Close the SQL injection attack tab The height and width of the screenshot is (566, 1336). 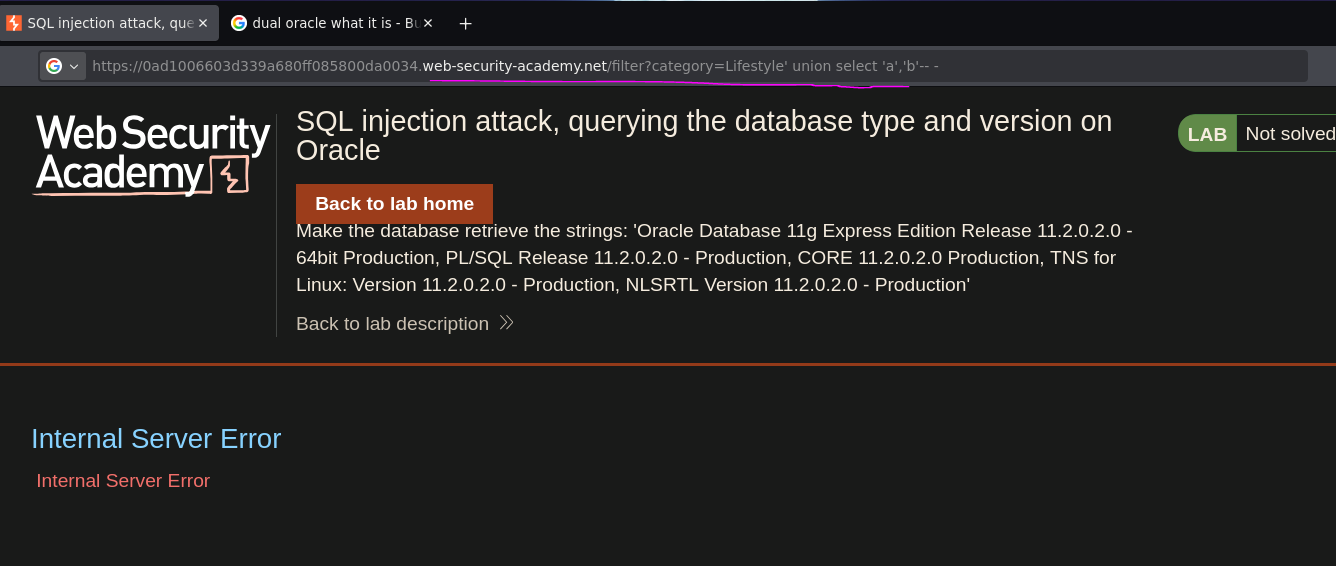pos(203,23)
